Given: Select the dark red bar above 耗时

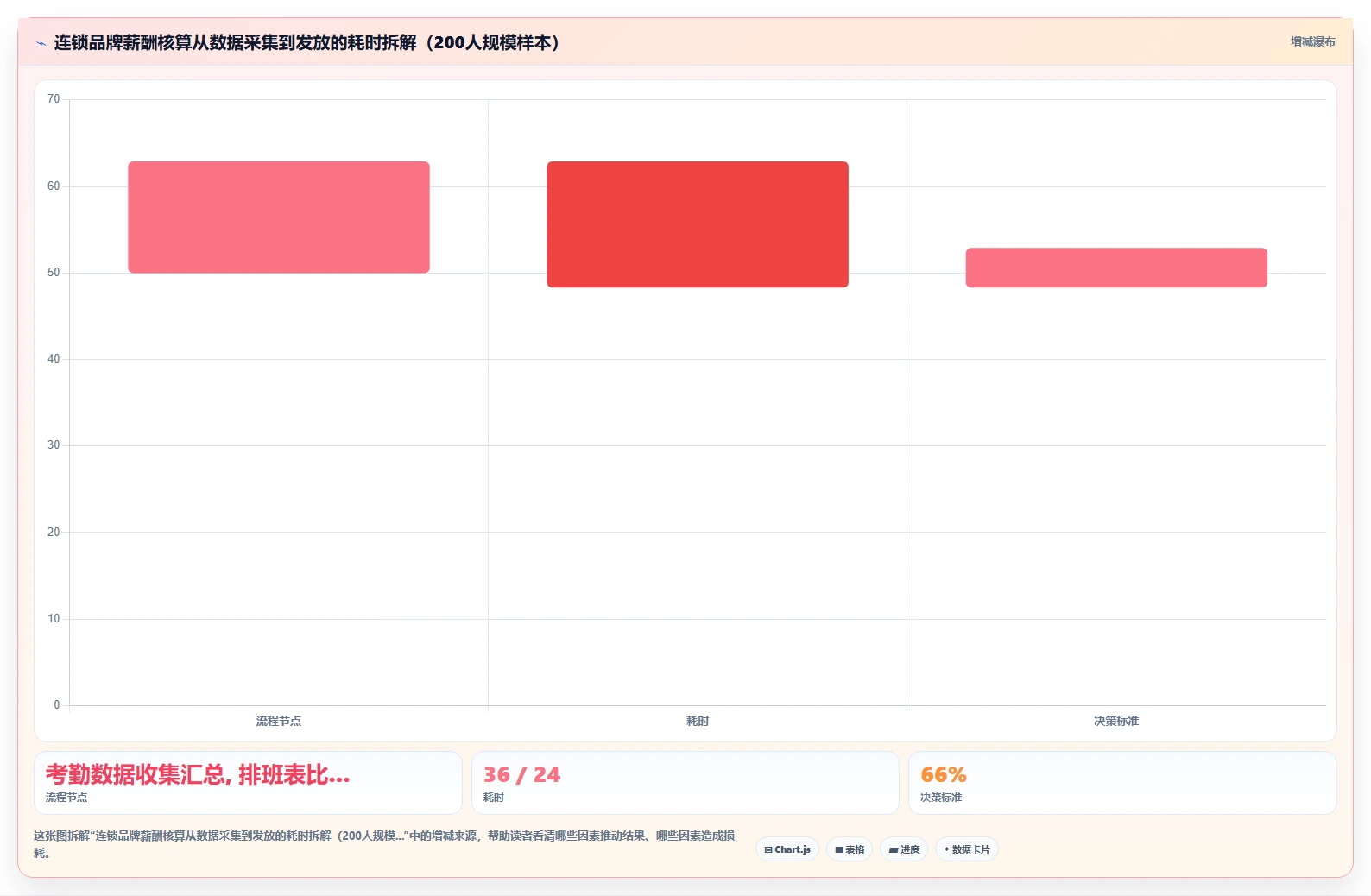Looking at the screenshot, I should (x=698, y=224).
